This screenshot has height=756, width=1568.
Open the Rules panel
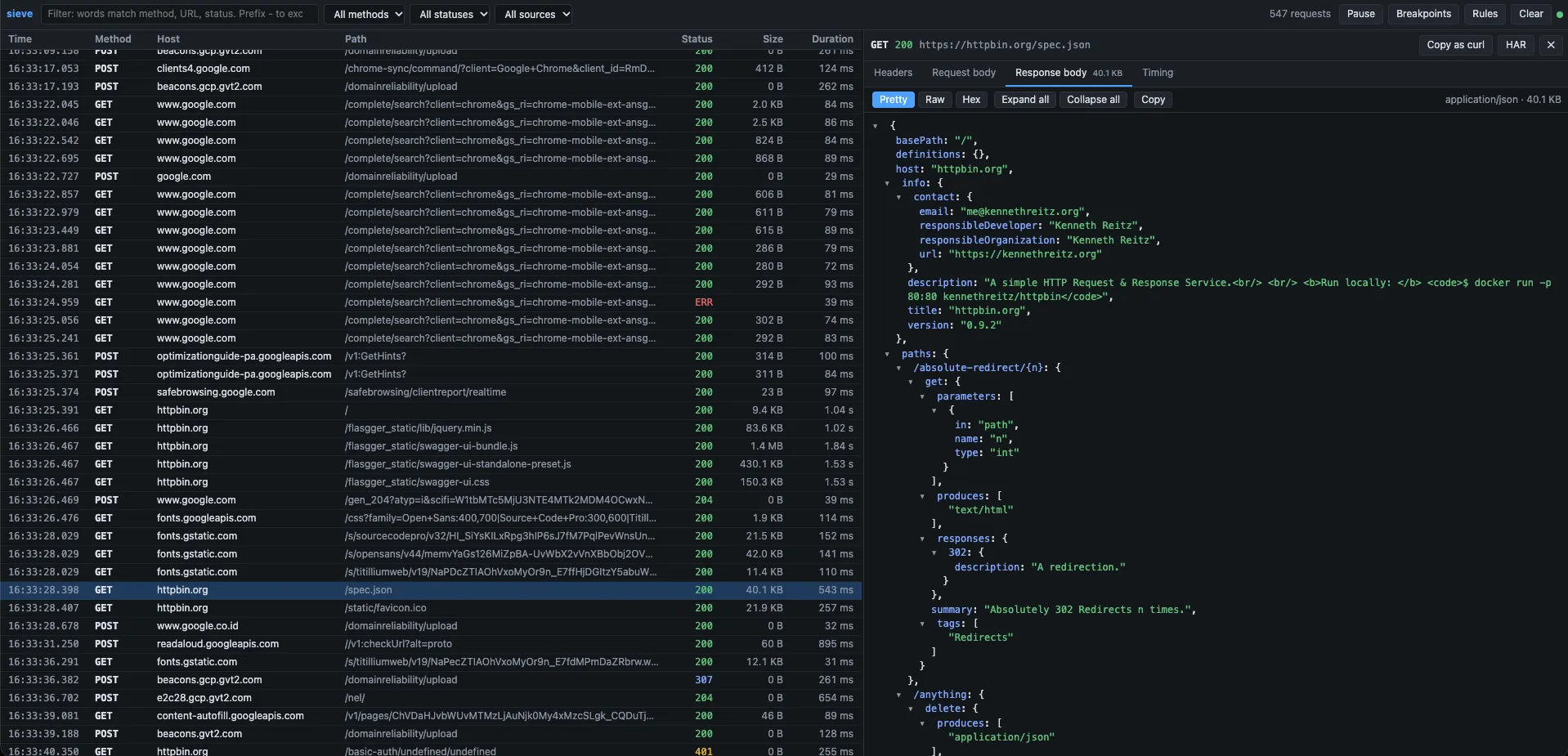[x=1485, y=14]
